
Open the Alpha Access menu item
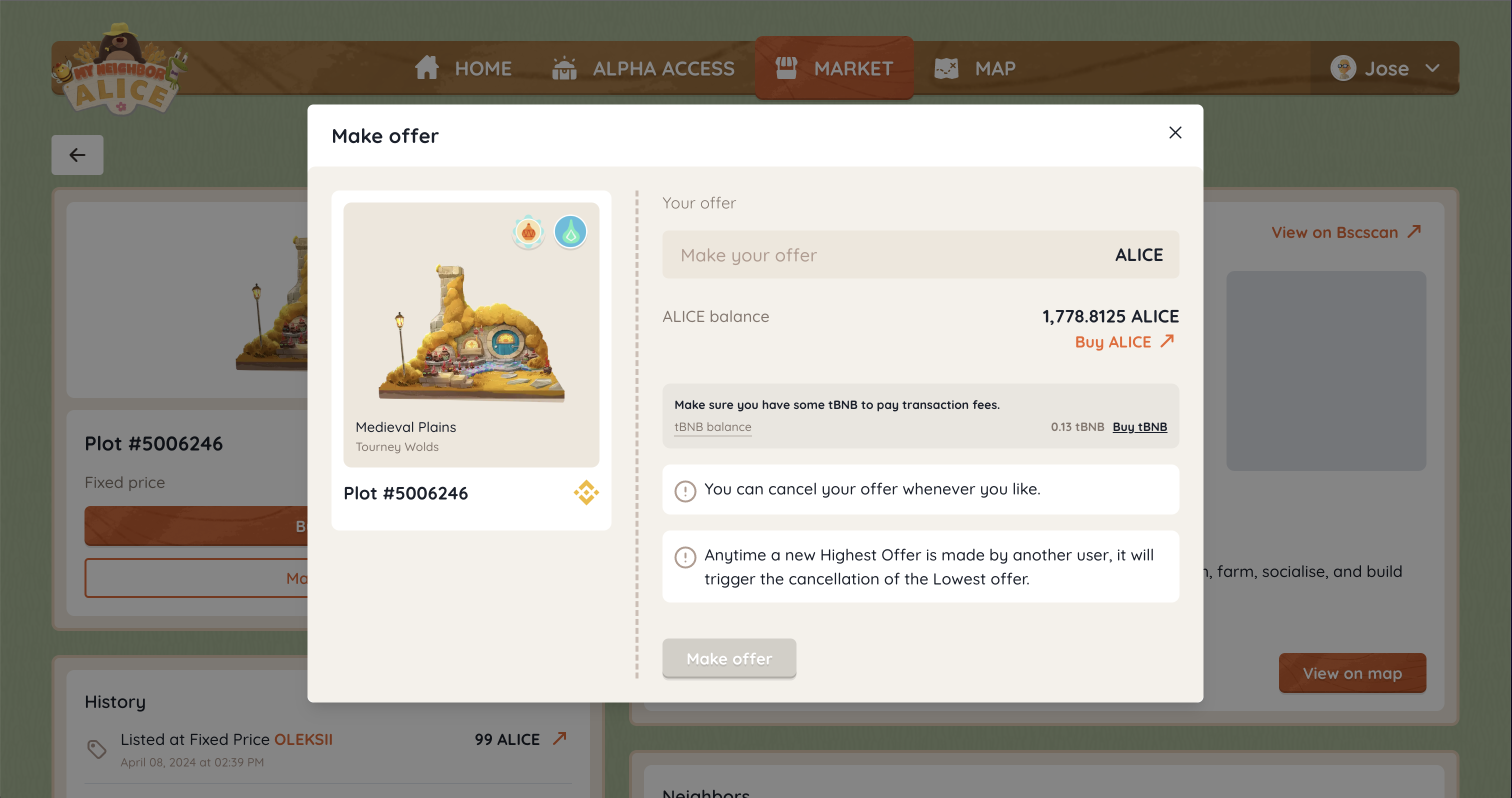click(643, 68)
